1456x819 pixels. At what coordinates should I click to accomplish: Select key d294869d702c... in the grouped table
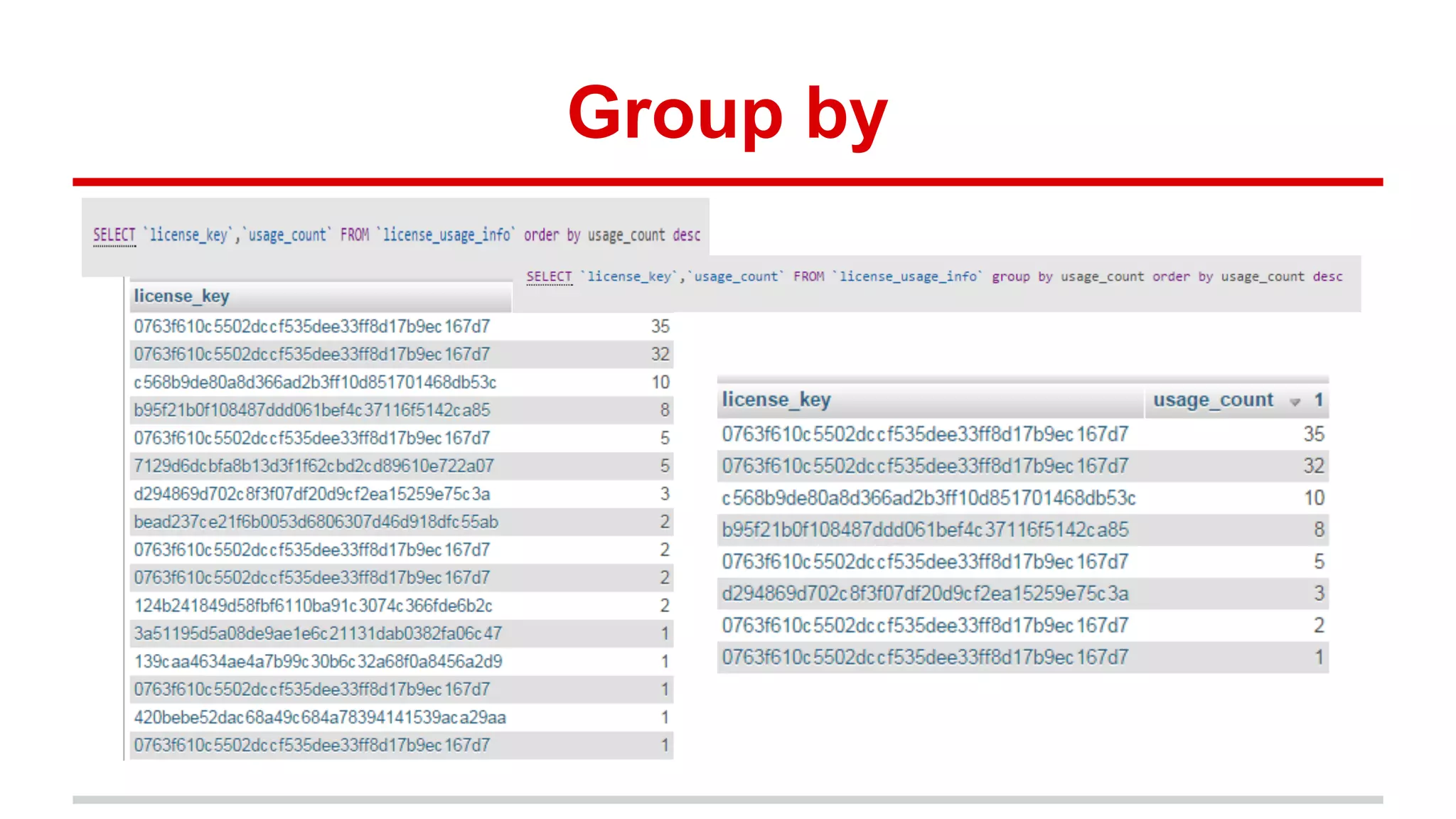[x=925, y=594]
